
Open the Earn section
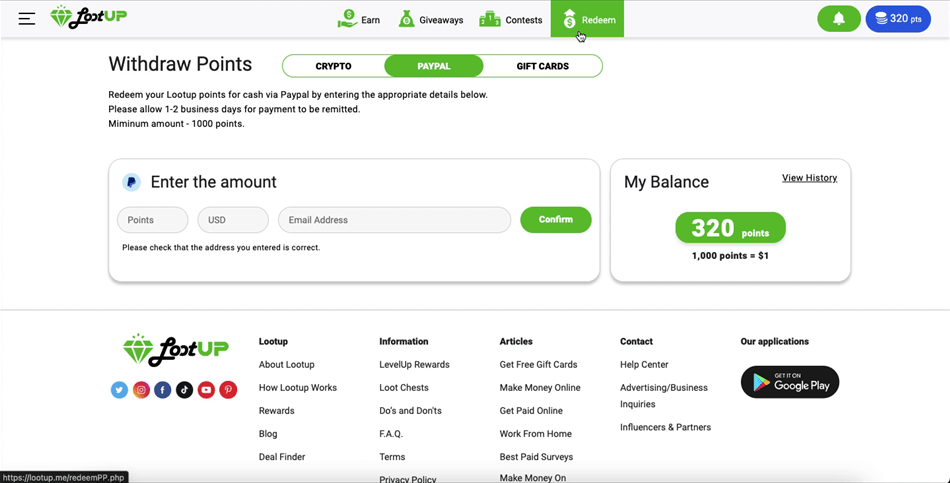(359, 19)
